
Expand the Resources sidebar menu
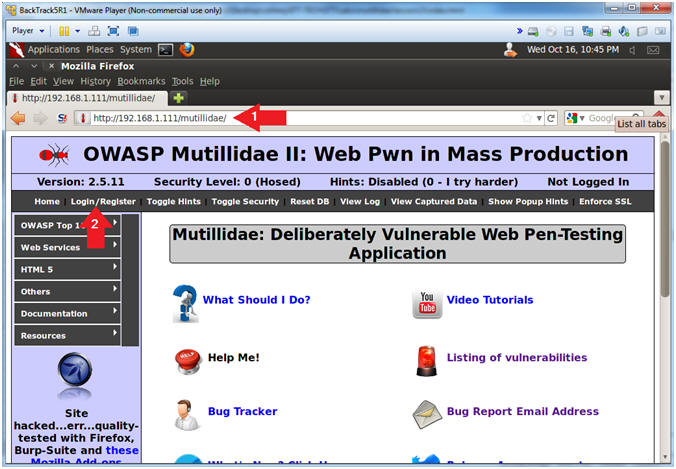coord(67,335)
